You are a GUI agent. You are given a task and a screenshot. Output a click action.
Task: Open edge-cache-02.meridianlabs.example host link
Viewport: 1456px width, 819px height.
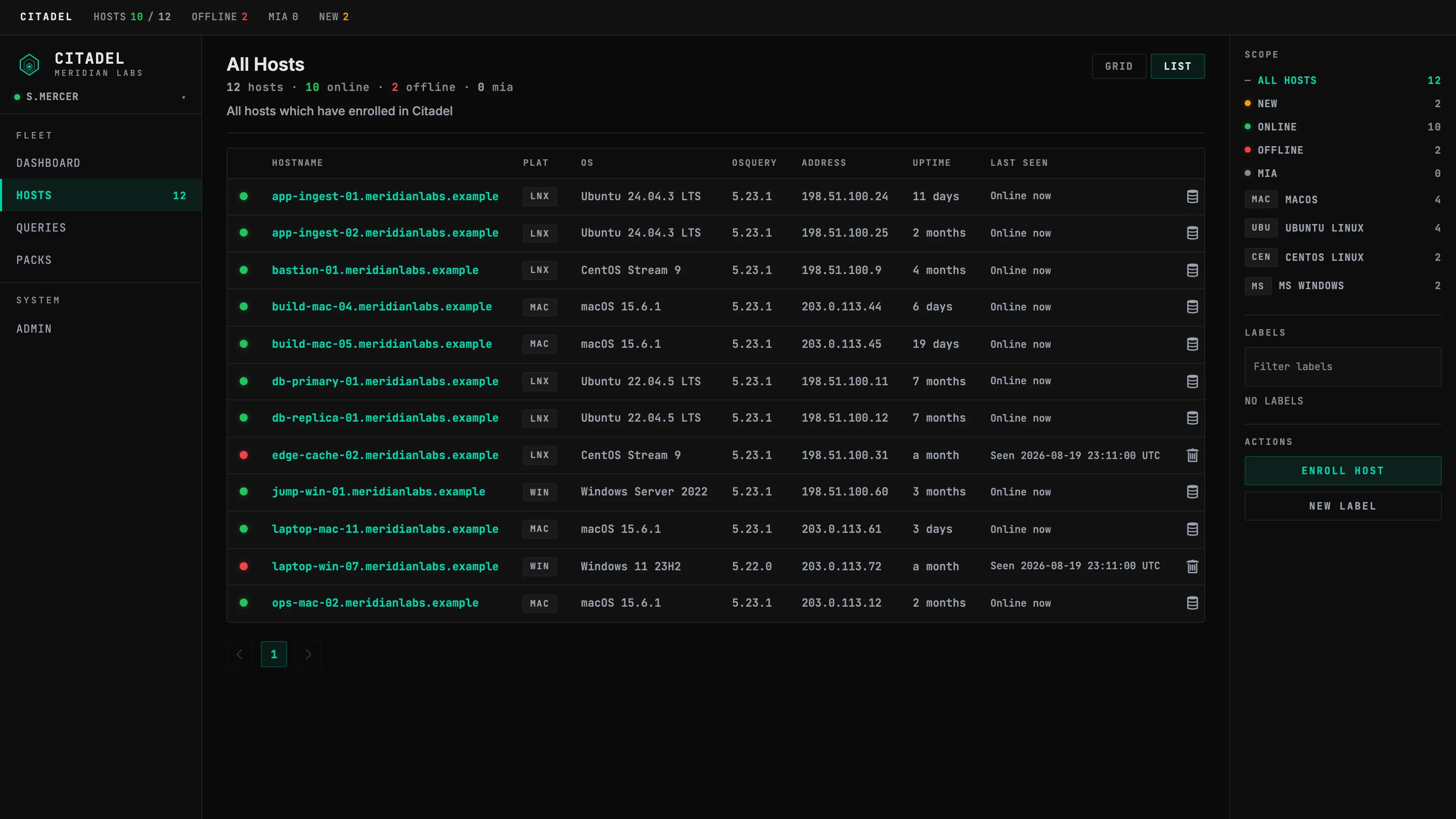tap(385, 455)
